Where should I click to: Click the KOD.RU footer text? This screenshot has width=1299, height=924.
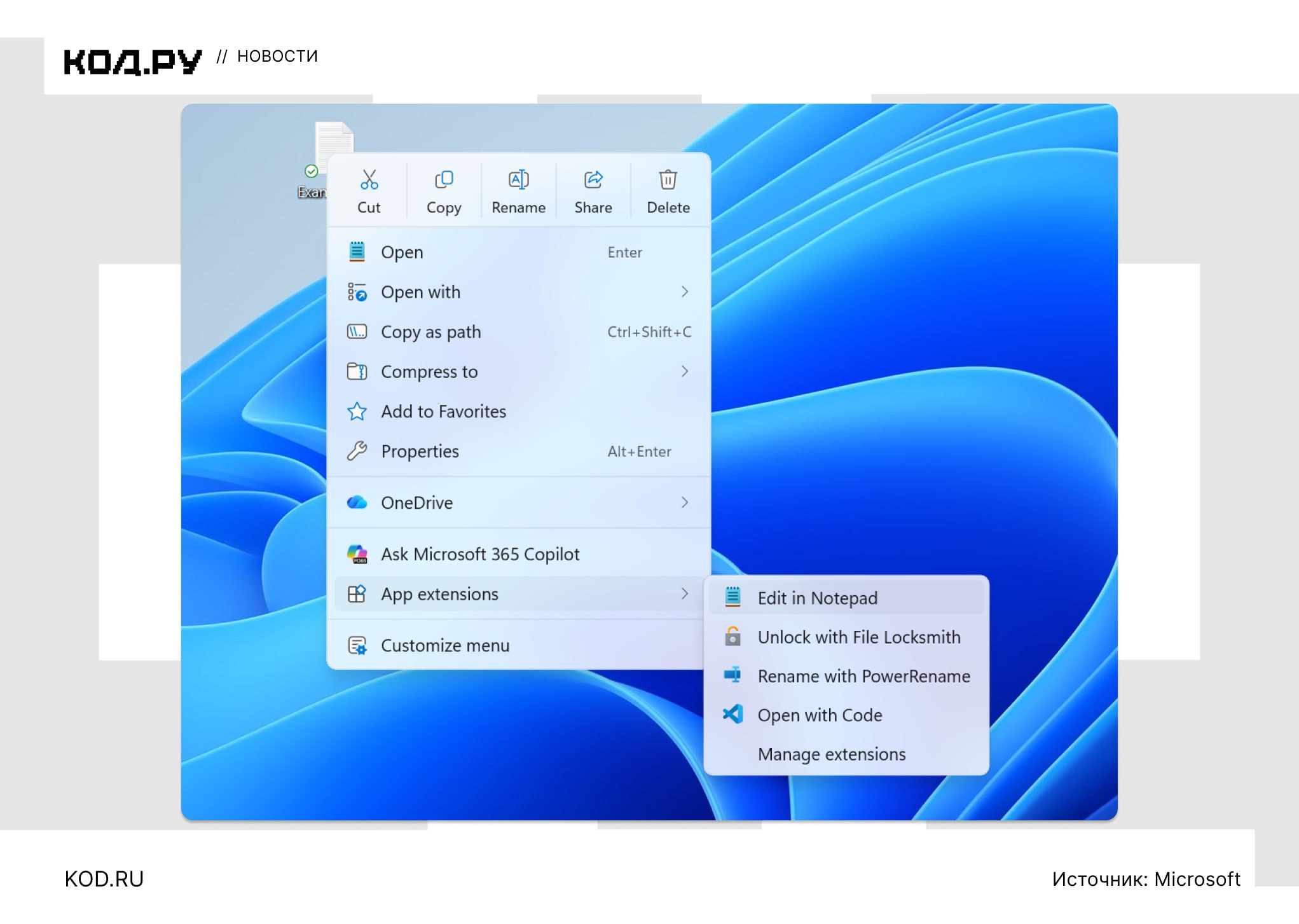click(x=104, y=879)
